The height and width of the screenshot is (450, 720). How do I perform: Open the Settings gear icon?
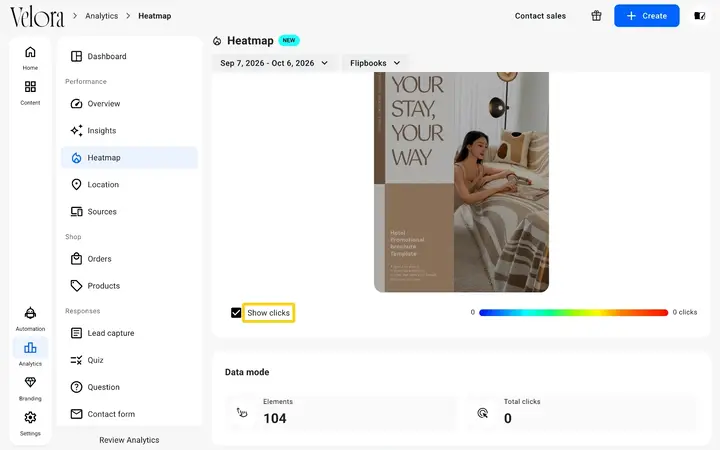30,417
